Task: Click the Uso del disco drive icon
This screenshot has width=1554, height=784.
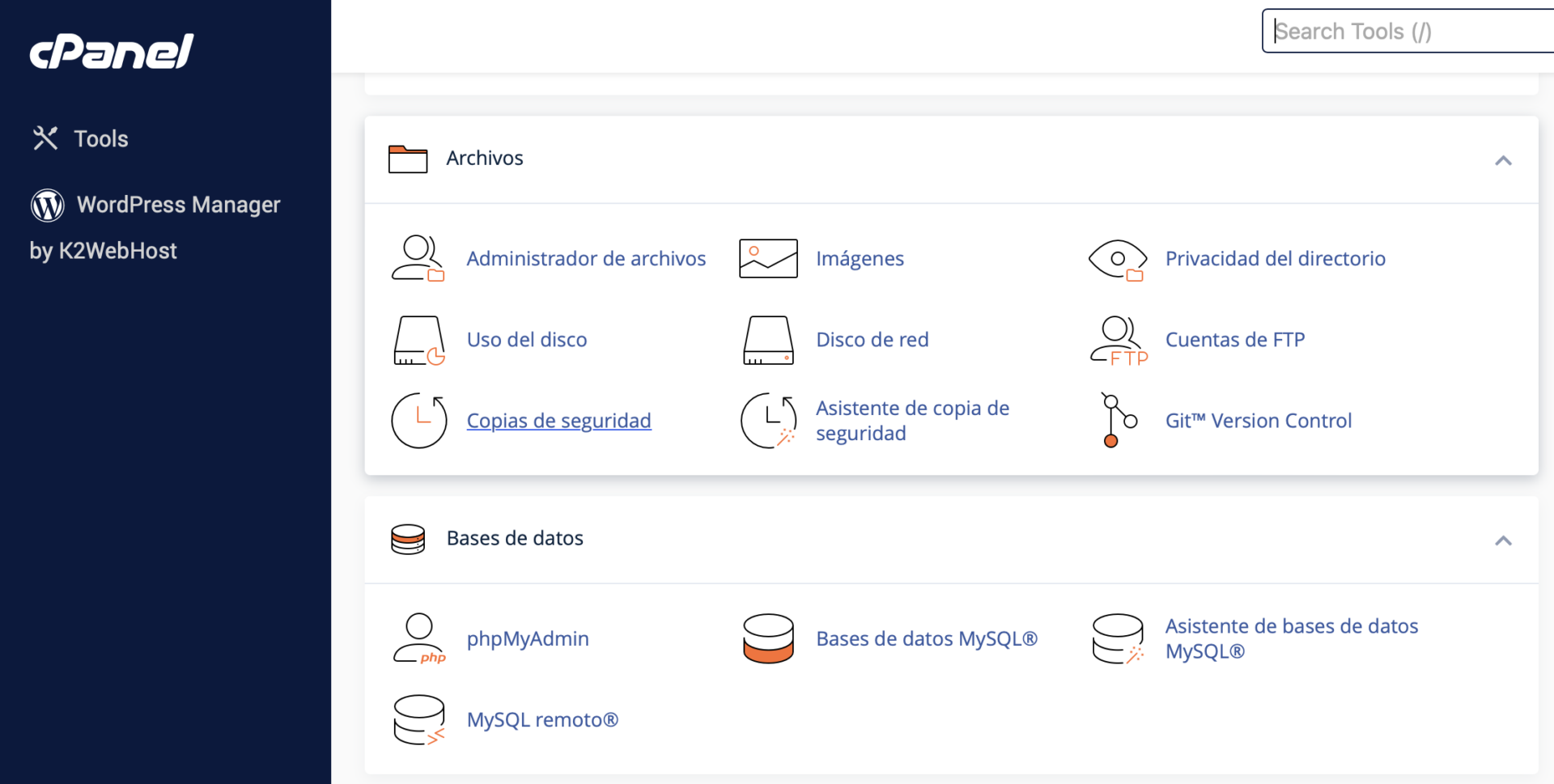Action: (x=419, y=341)
